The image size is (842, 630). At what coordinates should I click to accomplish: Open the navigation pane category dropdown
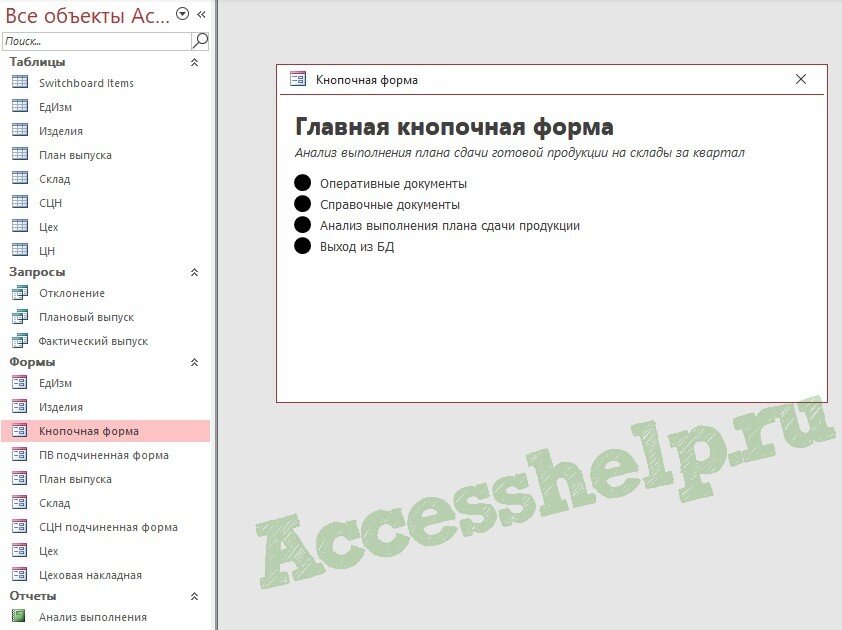(x=183, y=15)
